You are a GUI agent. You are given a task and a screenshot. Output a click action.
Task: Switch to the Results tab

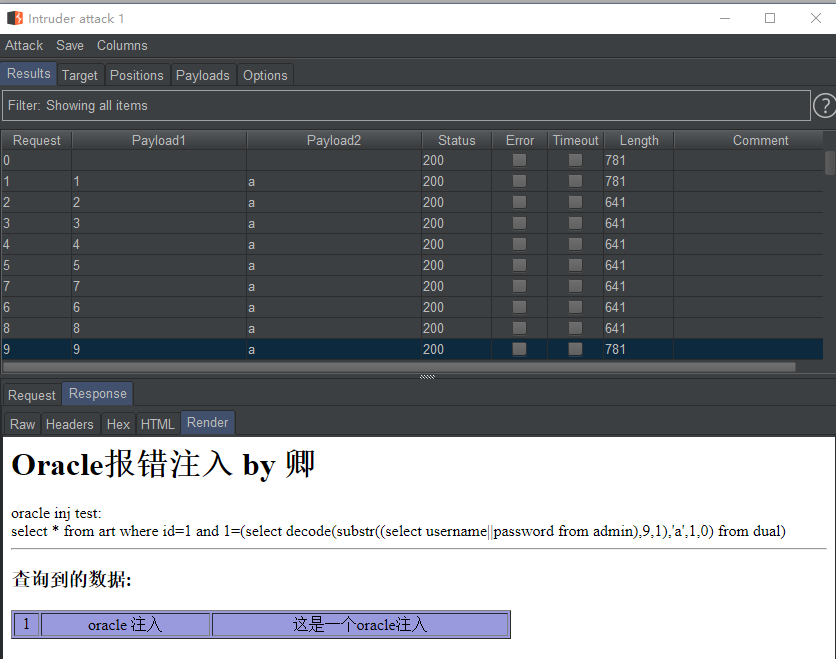pos(29,74)
